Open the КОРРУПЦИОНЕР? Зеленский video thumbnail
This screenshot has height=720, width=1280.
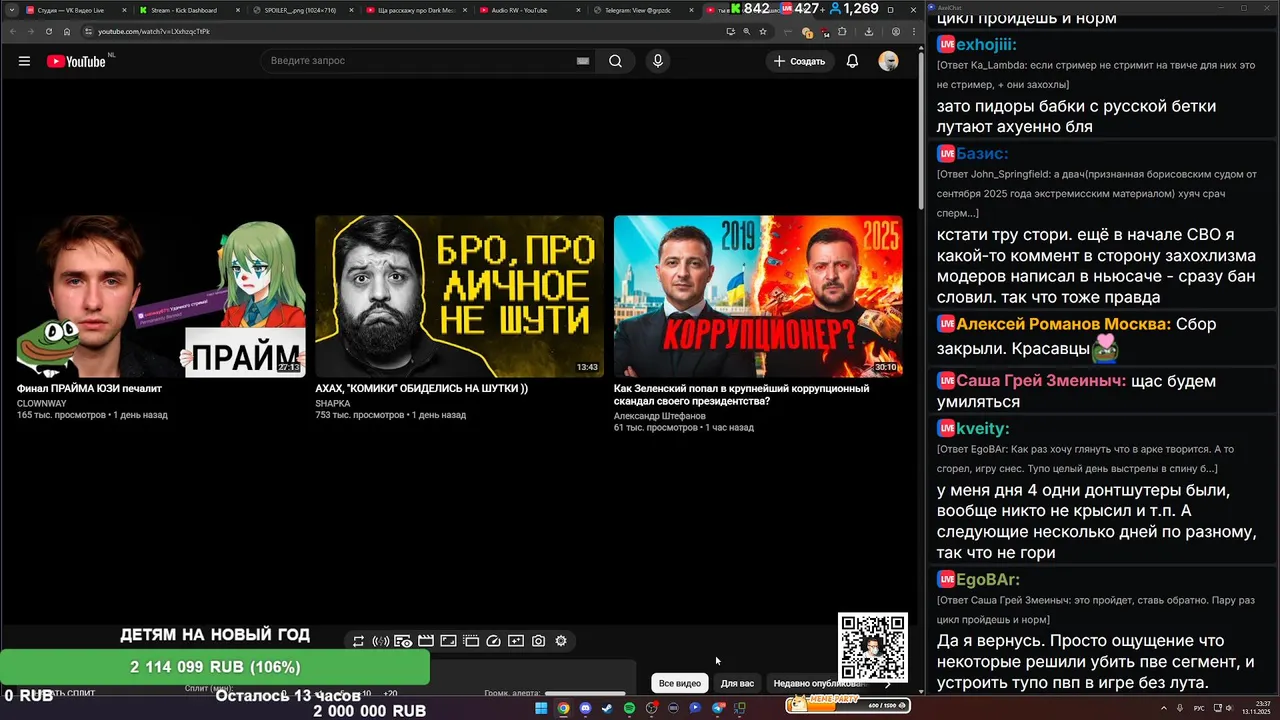pos(758,296)
